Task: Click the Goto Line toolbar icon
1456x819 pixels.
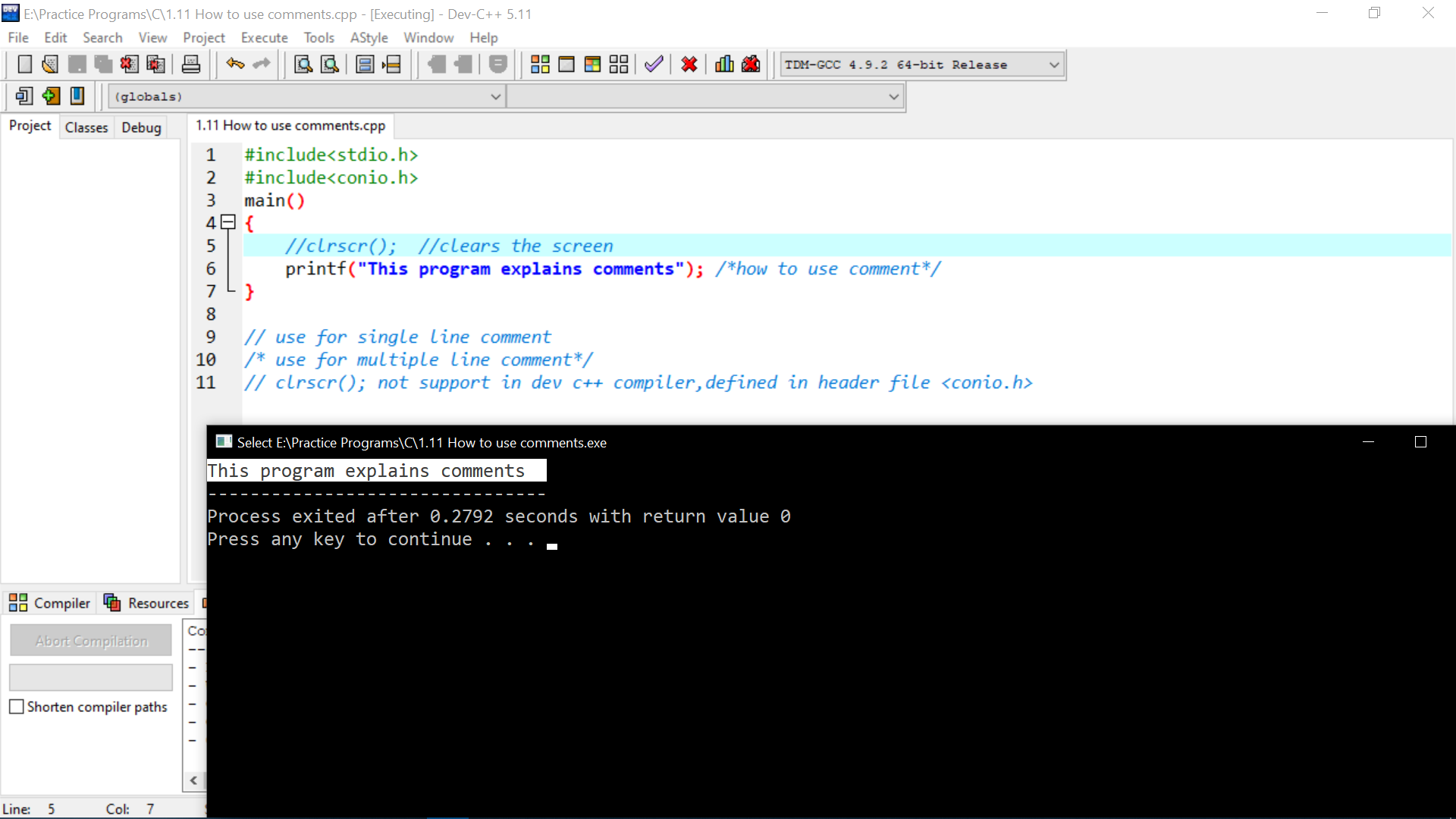Action: pos(391,64)
